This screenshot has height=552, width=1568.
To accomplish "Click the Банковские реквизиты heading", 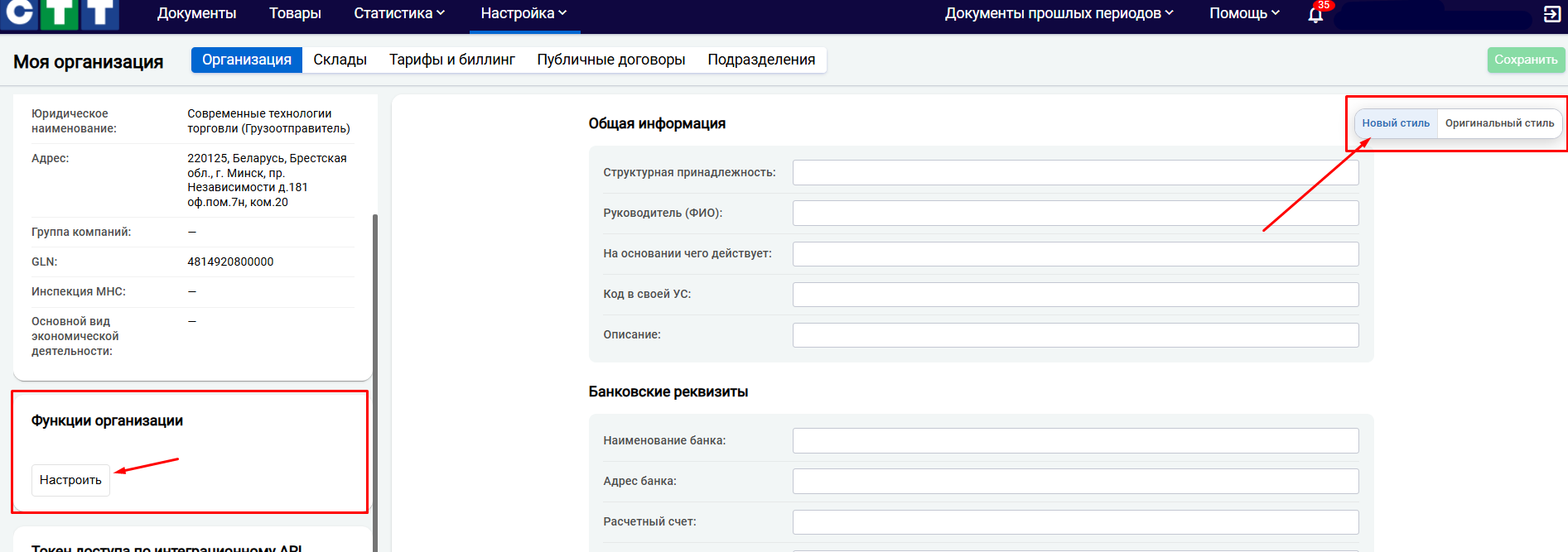I will 668,391.
